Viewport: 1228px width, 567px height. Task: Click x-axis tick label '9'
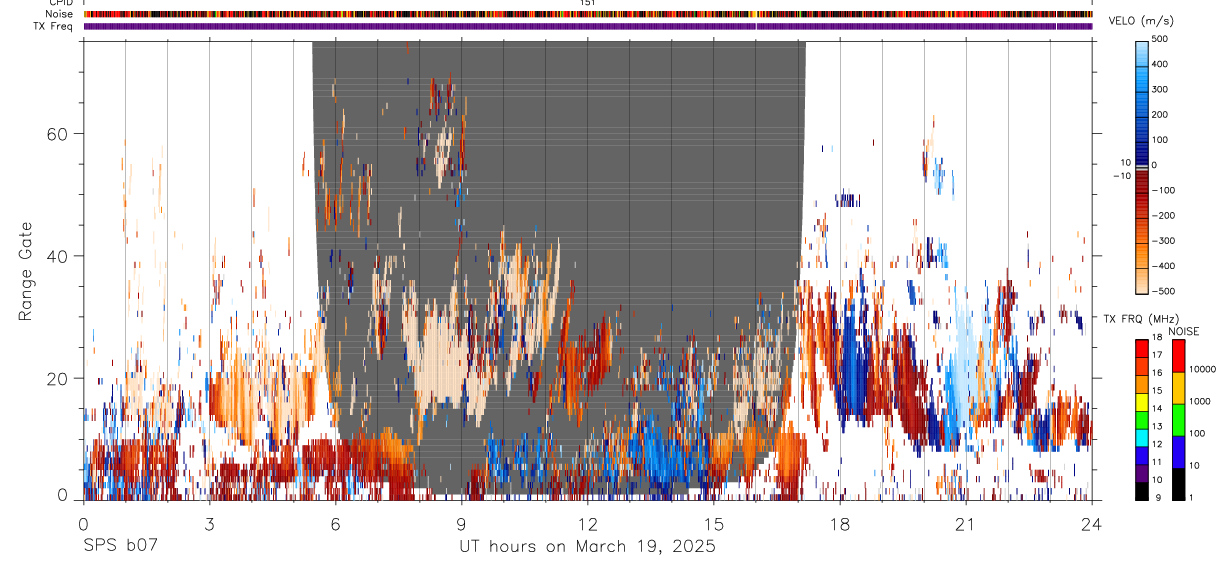461,524
